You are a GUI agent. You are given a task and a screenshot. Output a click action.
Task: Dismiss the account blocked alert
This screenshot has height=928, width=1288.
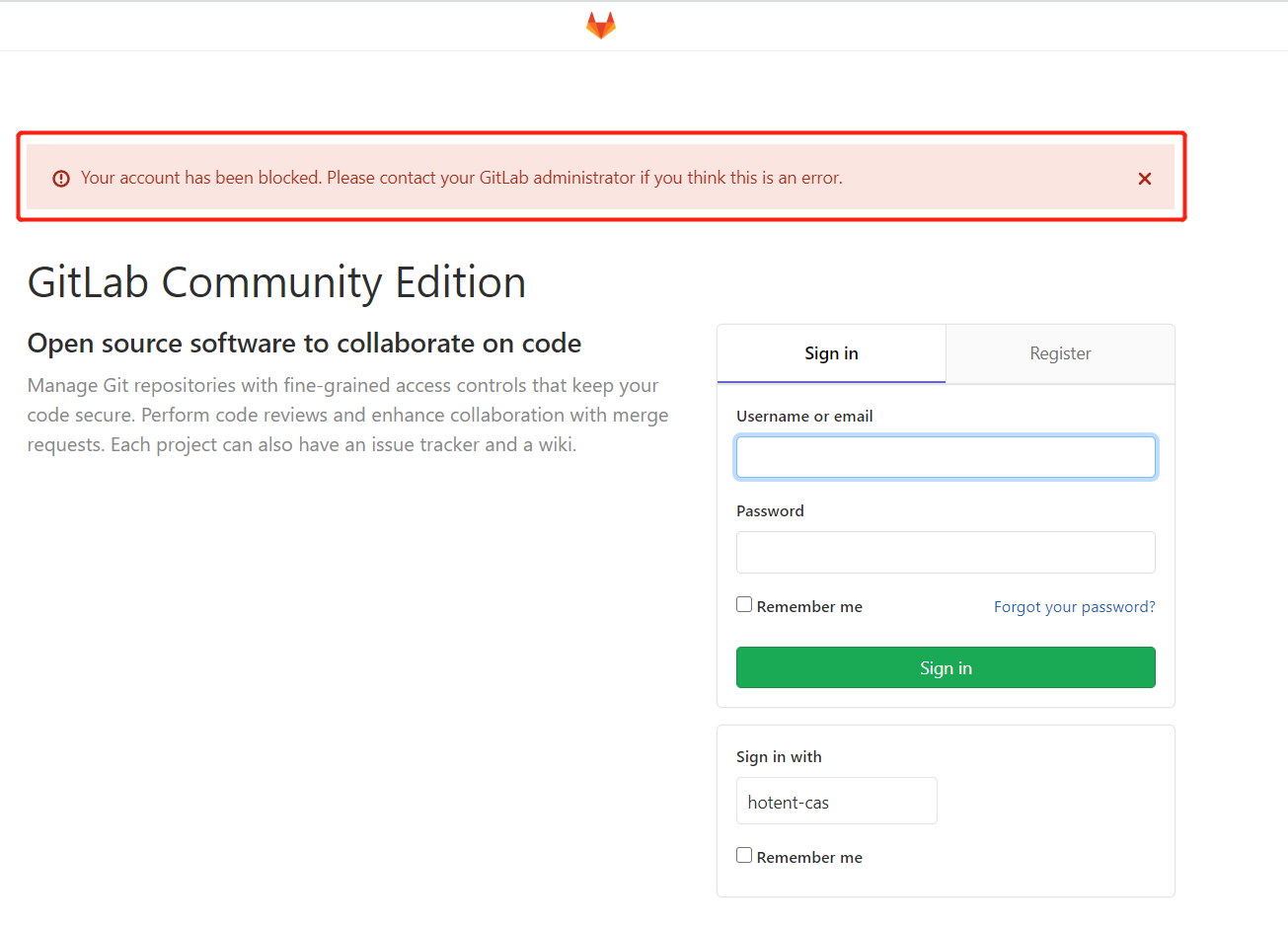tap(1145, 179)
